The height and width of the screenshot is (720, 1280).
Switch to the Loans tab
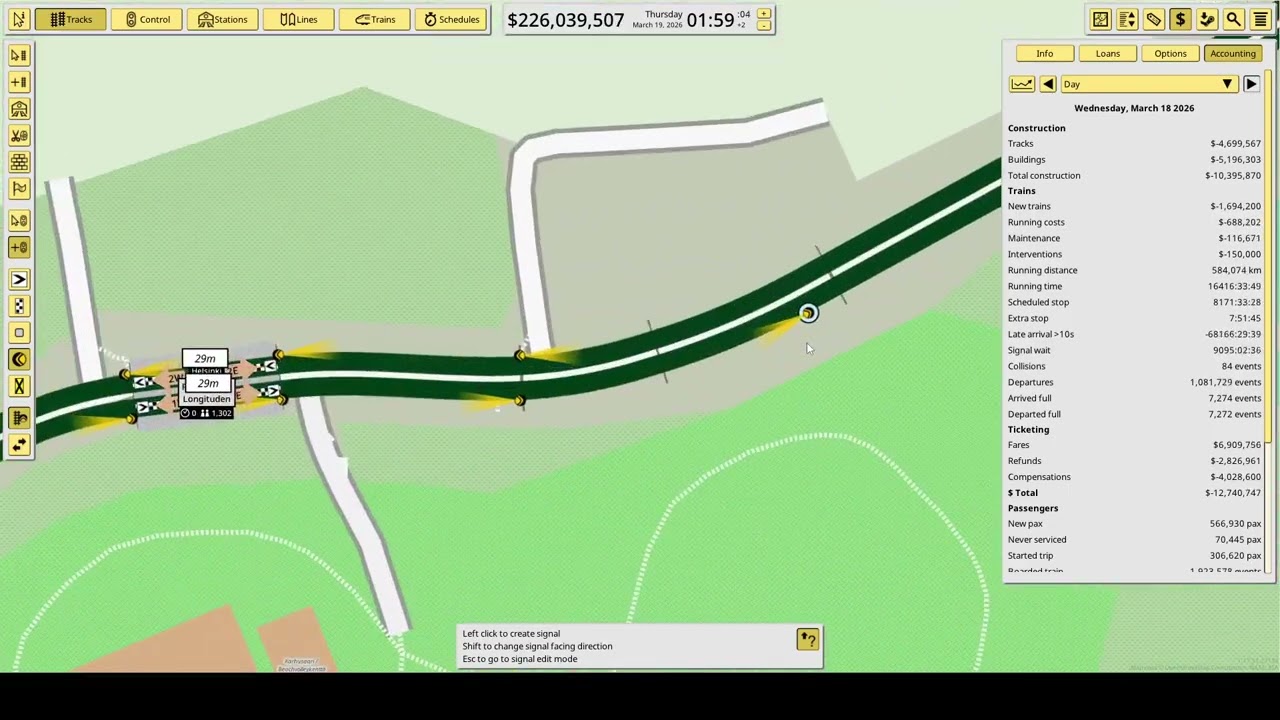click(x=1107, y=54)
